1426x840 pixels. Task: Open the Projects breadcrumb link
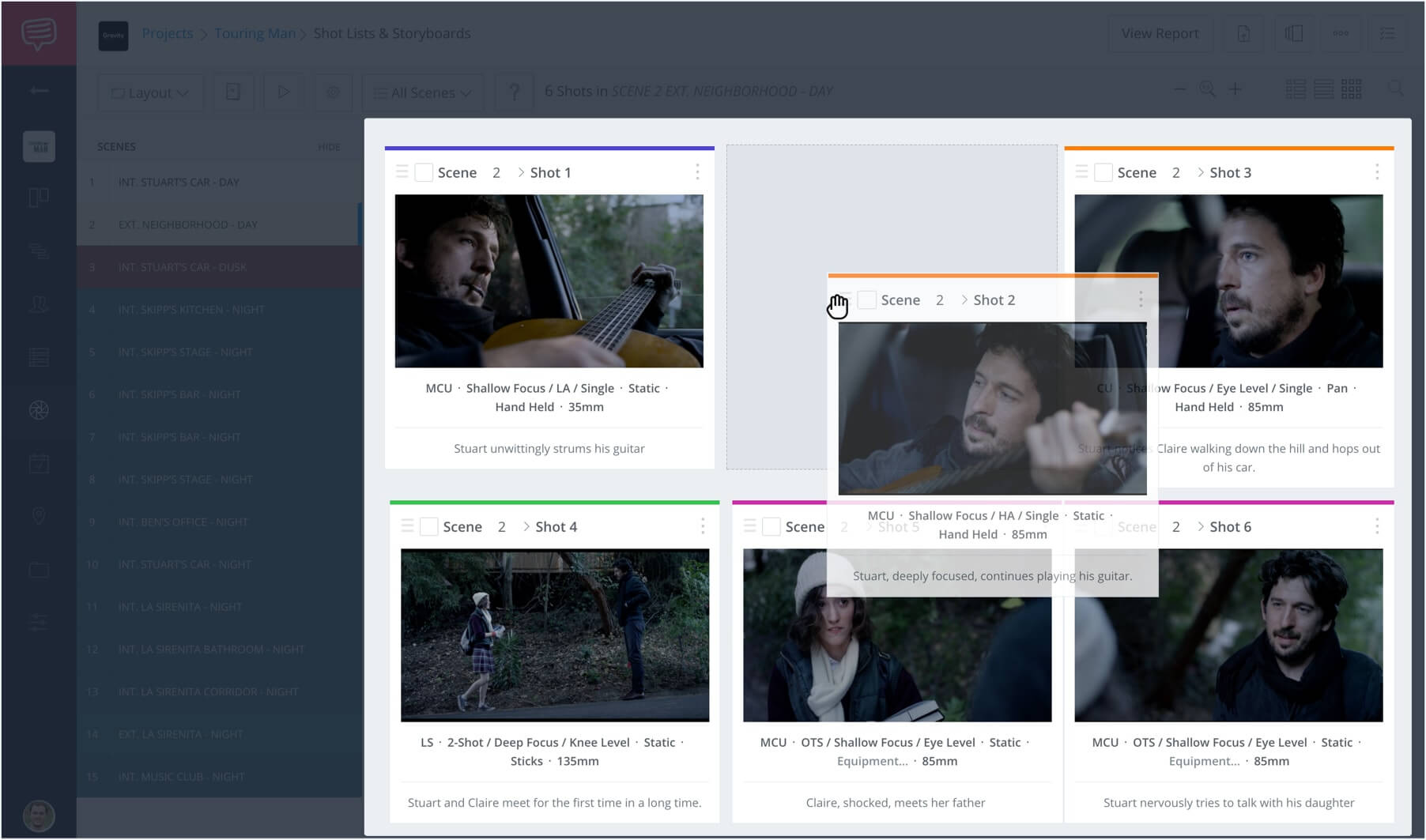167,33
